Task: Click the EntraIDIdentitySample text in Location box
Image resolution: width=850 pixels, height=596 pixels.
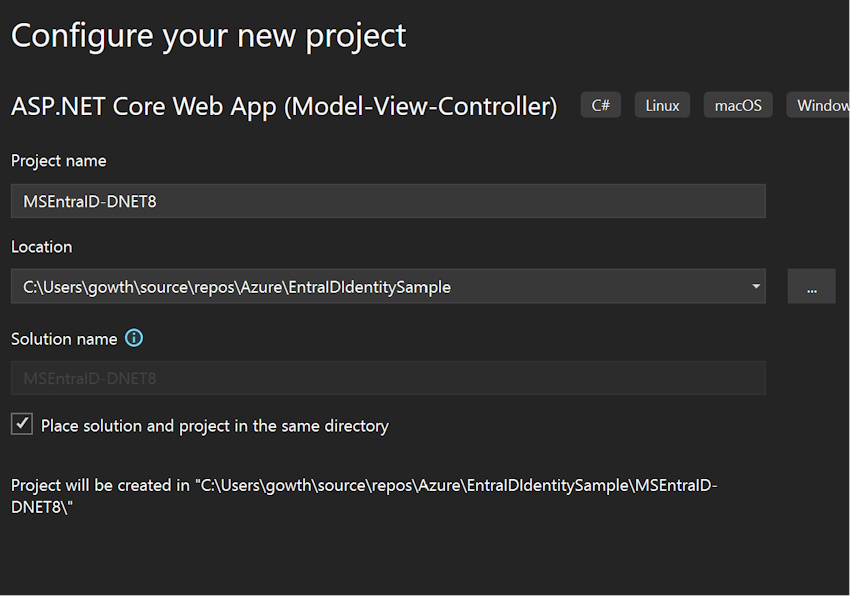Action: (x=369, y=287)
